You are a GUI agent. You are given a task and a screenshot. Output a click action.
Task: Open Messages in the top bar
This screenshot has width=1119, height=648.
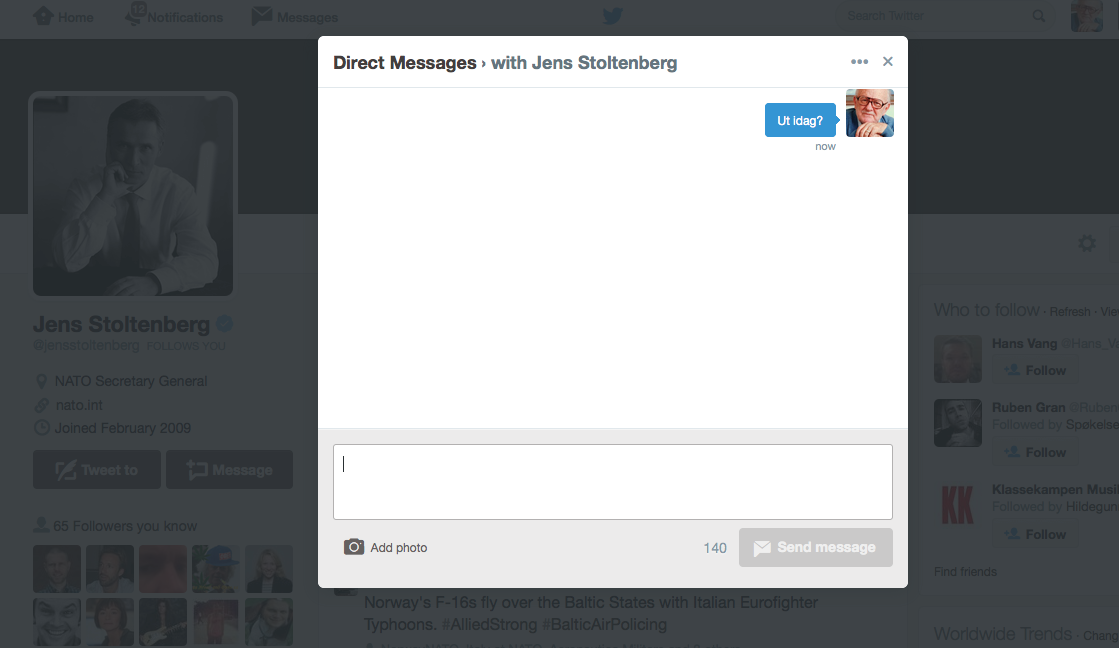pos(295,16)
